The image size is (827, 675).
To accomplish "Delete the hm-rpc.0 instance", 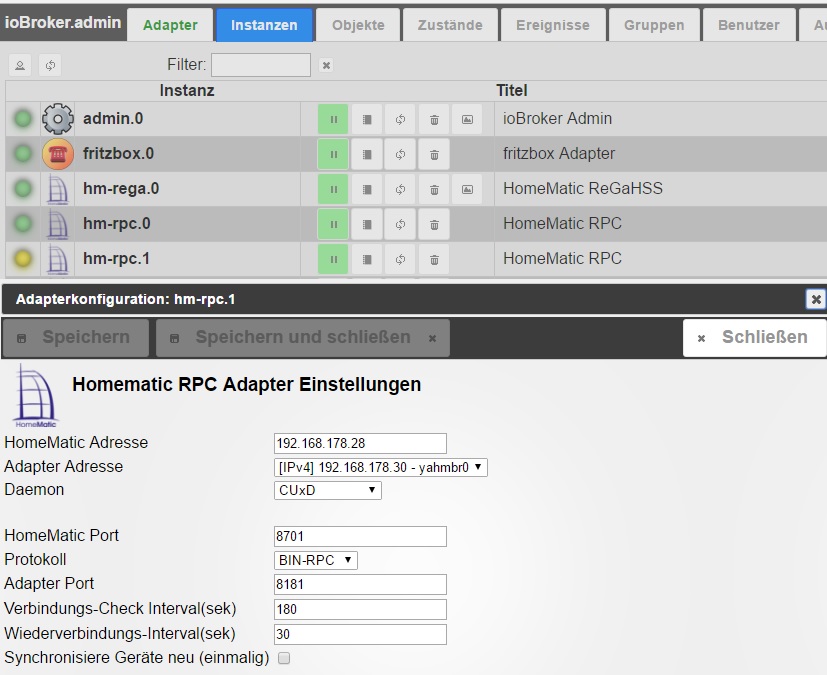I will 434,224.
